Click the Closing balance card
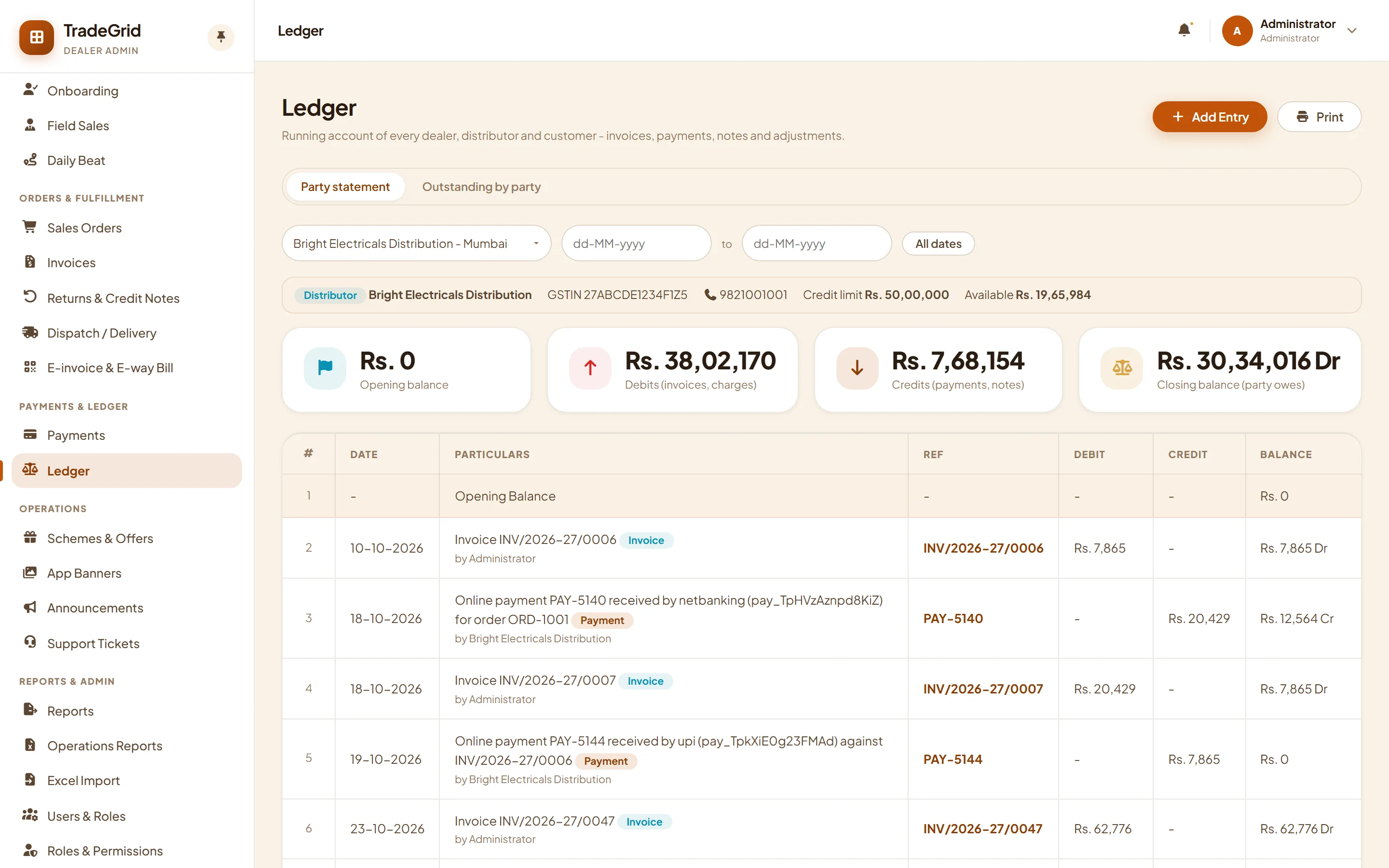This screenshot has height=868, width=1389. coord(1220,370)
